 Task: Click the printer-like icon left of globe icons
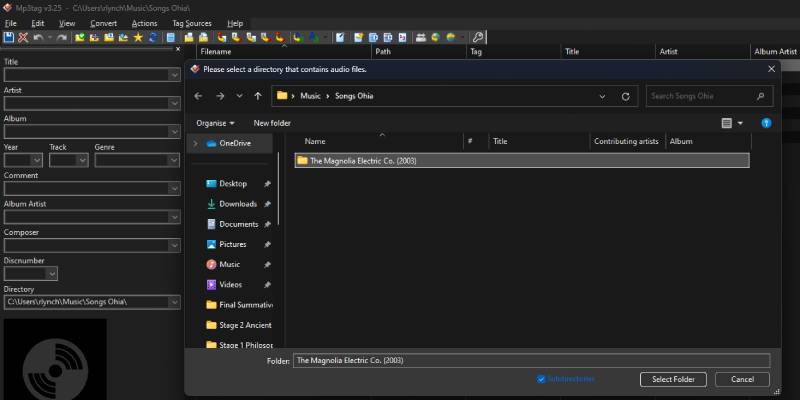[420, 37]
